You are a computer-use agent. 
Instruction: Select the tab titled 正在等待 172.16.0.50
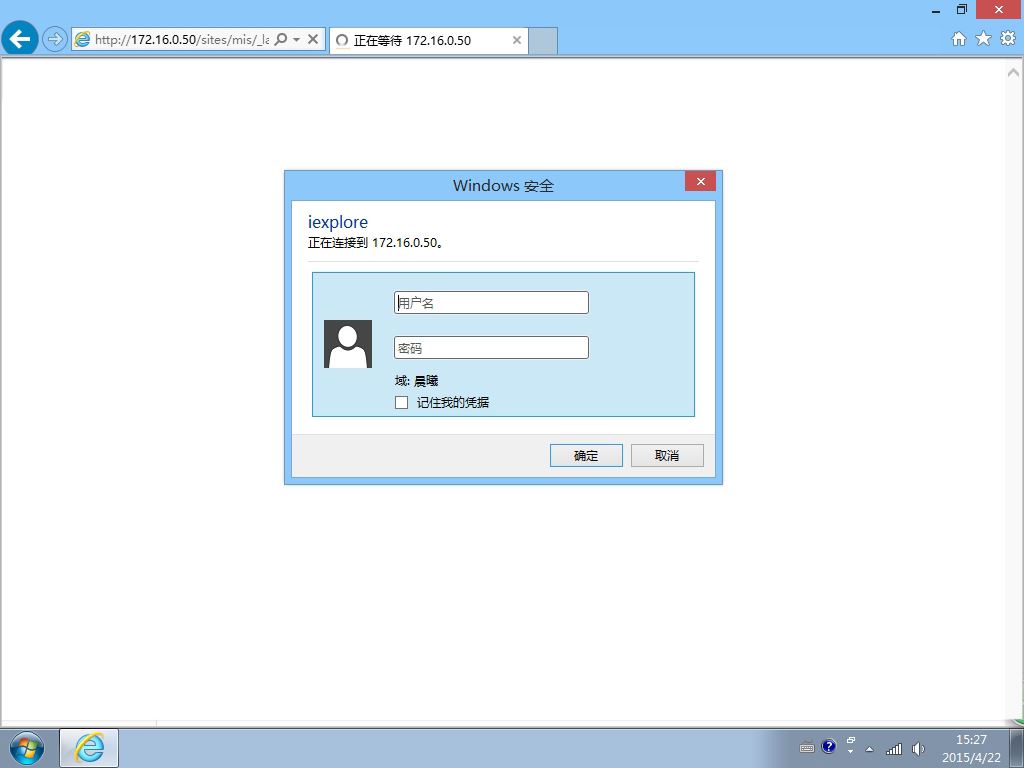click(x=428, y=40)
